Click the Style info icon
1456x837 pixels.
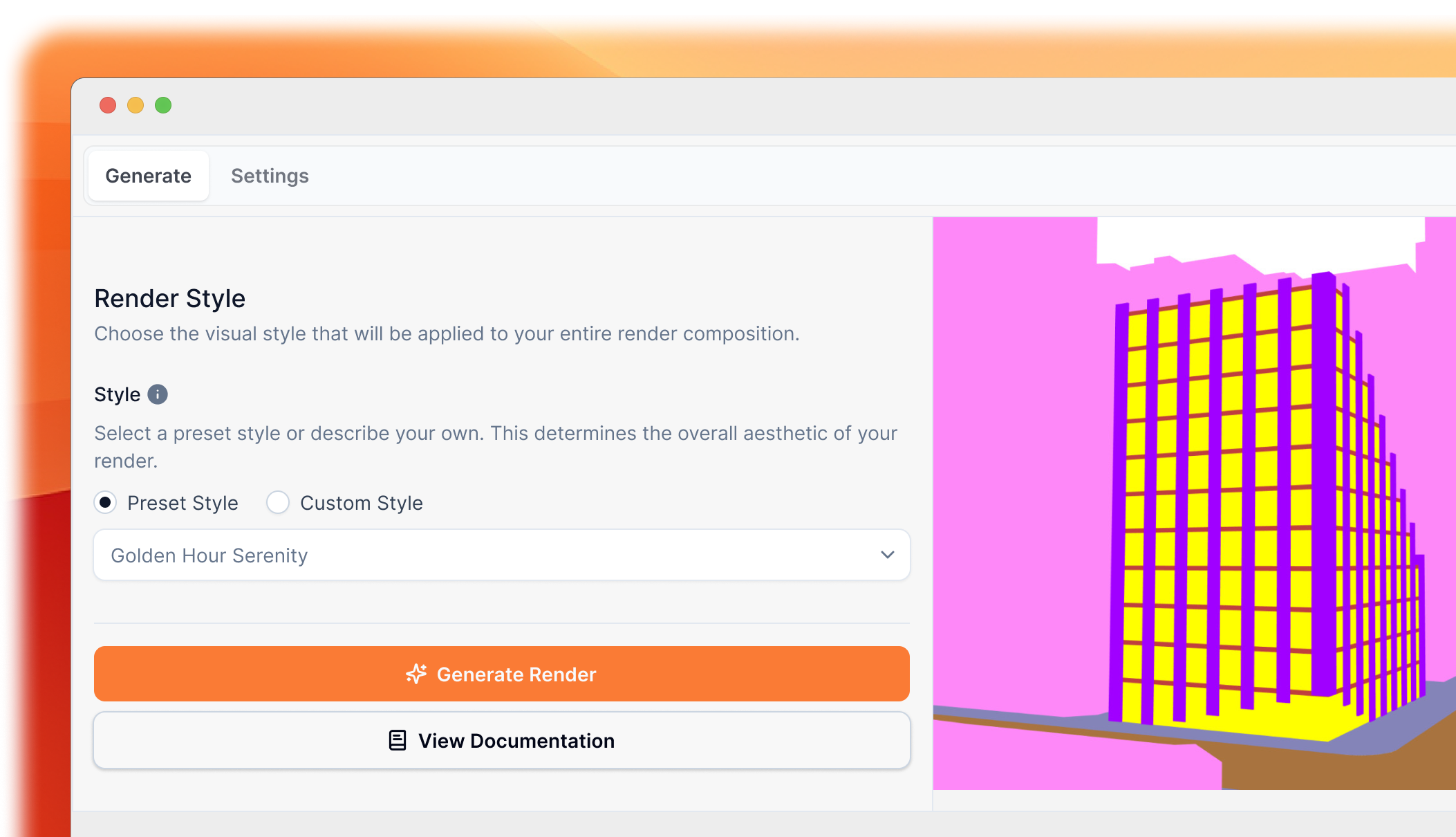point(158,394)
